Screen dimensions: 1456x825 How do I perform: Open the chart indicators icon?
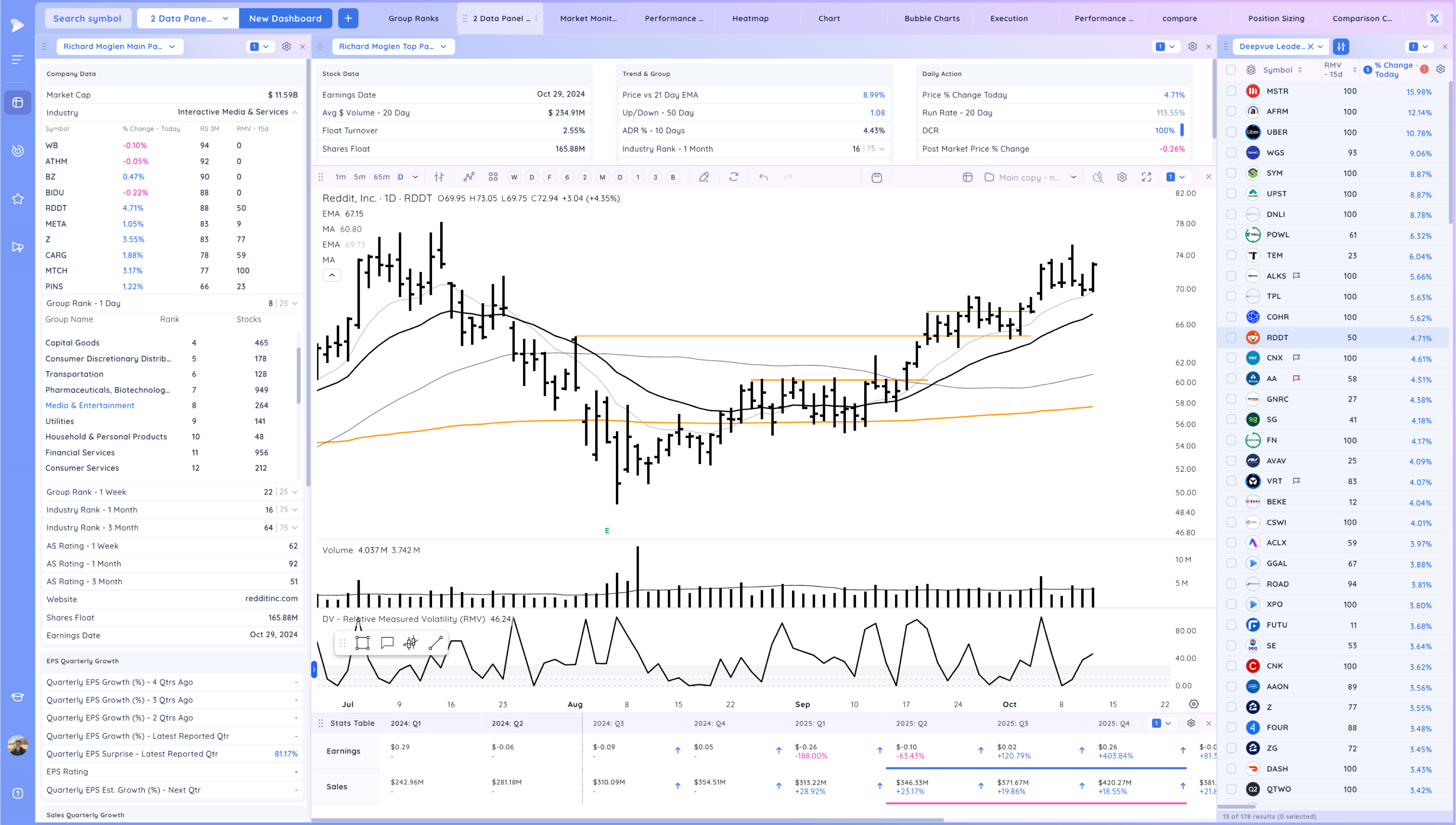pos(469,177)
